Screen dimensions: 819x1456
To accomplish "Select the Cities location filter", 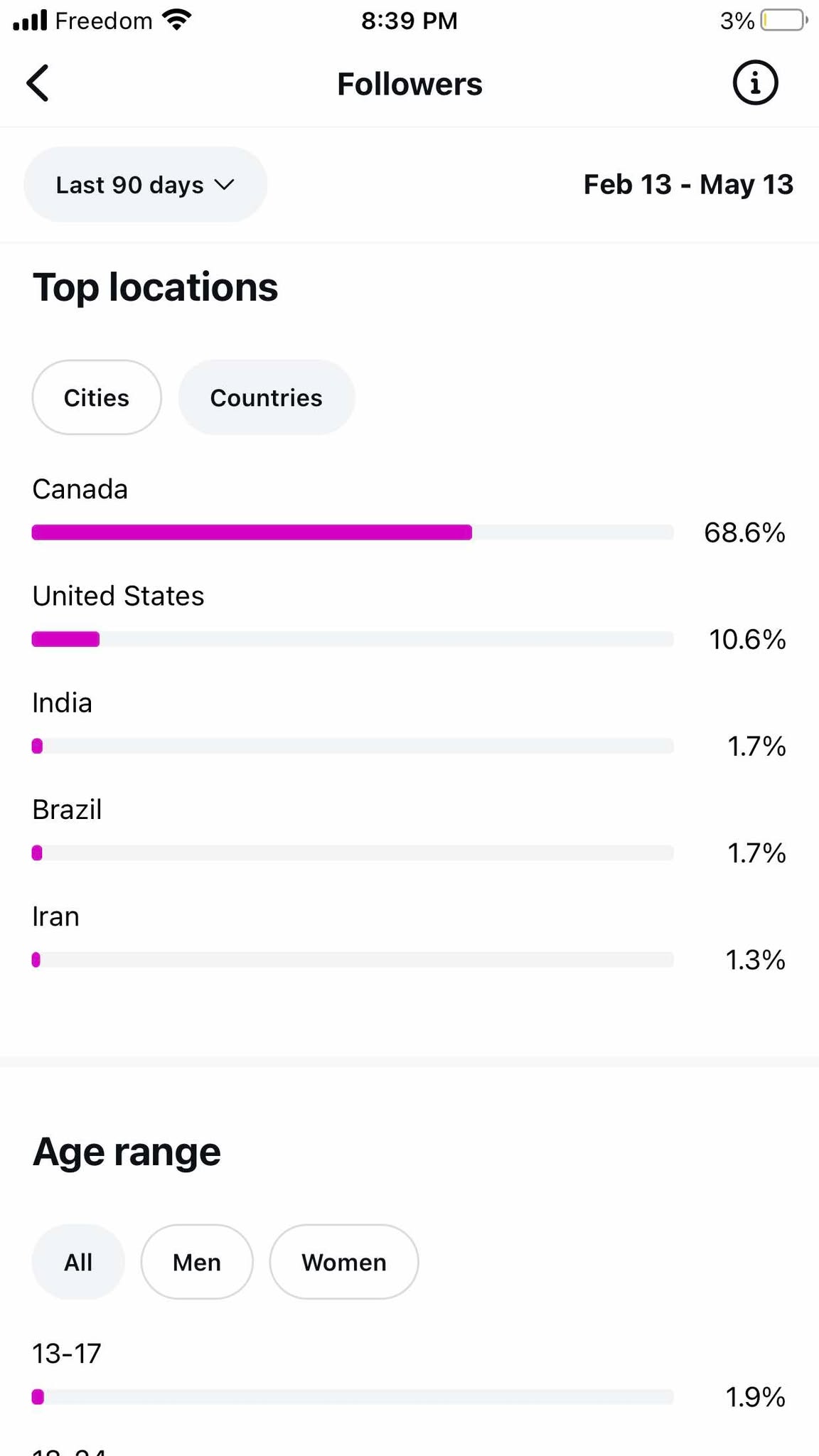I will coord(97,397).
